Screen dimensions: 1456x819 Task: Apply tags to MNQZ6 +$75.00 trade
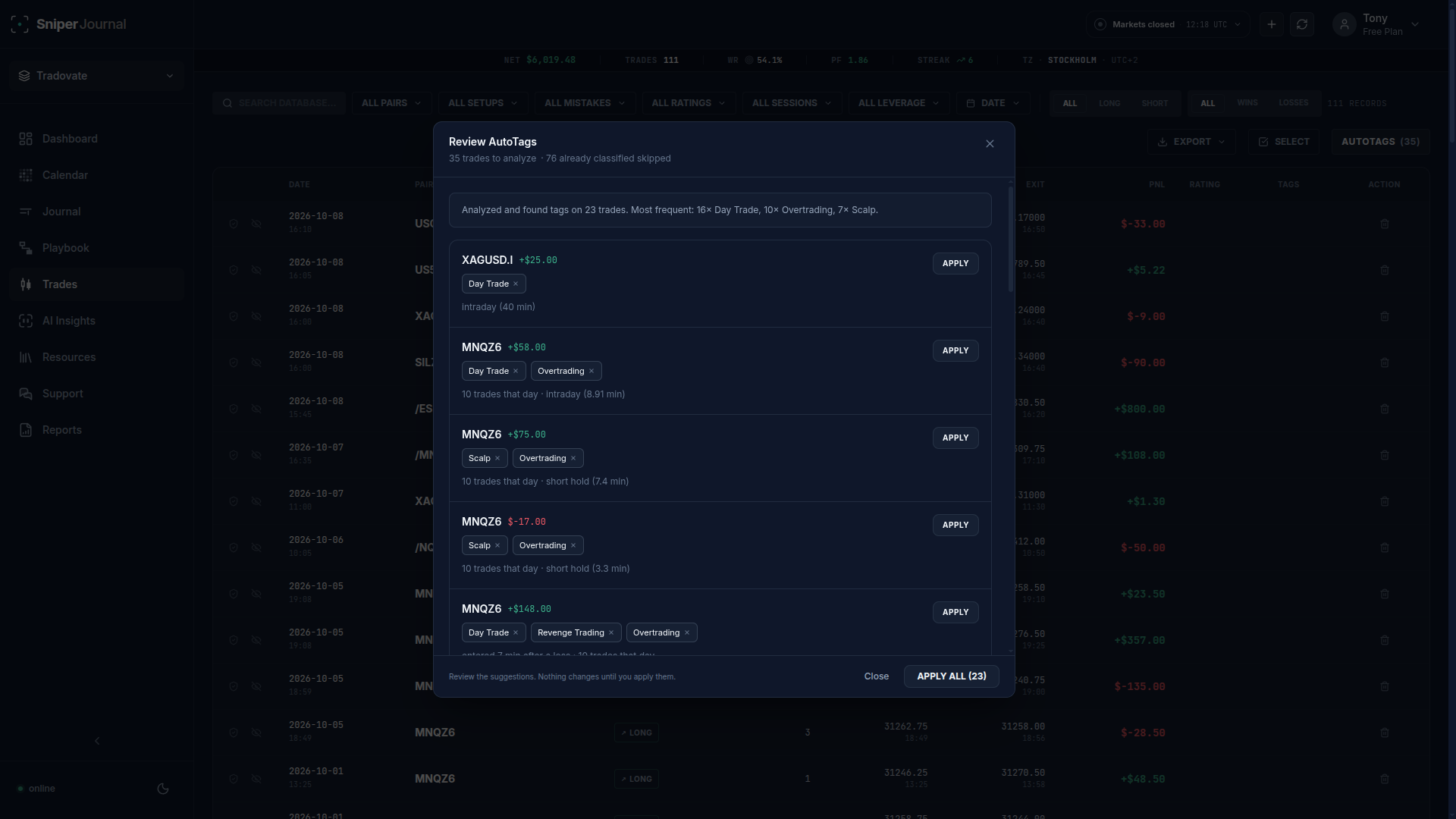tap(955, 438)
